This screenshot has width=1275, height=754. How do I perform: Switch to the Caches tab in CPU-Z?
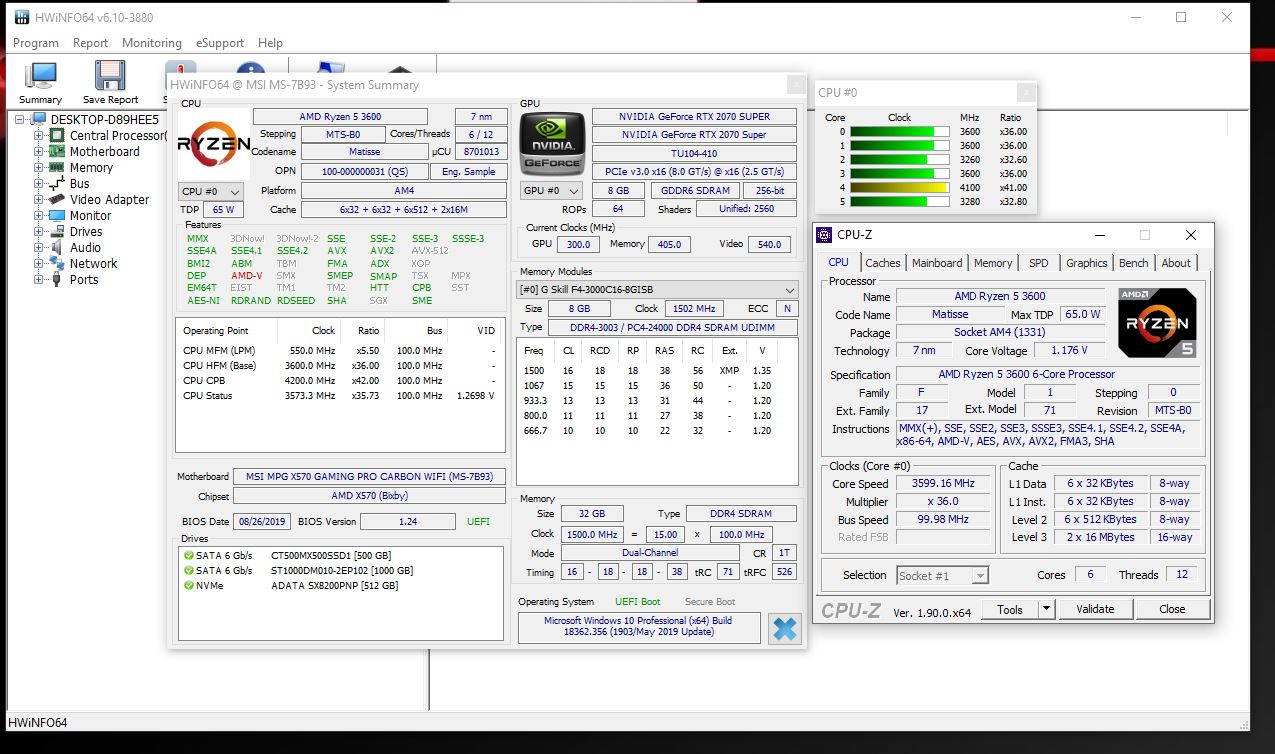pyautogui.click(x=883, y=263)
